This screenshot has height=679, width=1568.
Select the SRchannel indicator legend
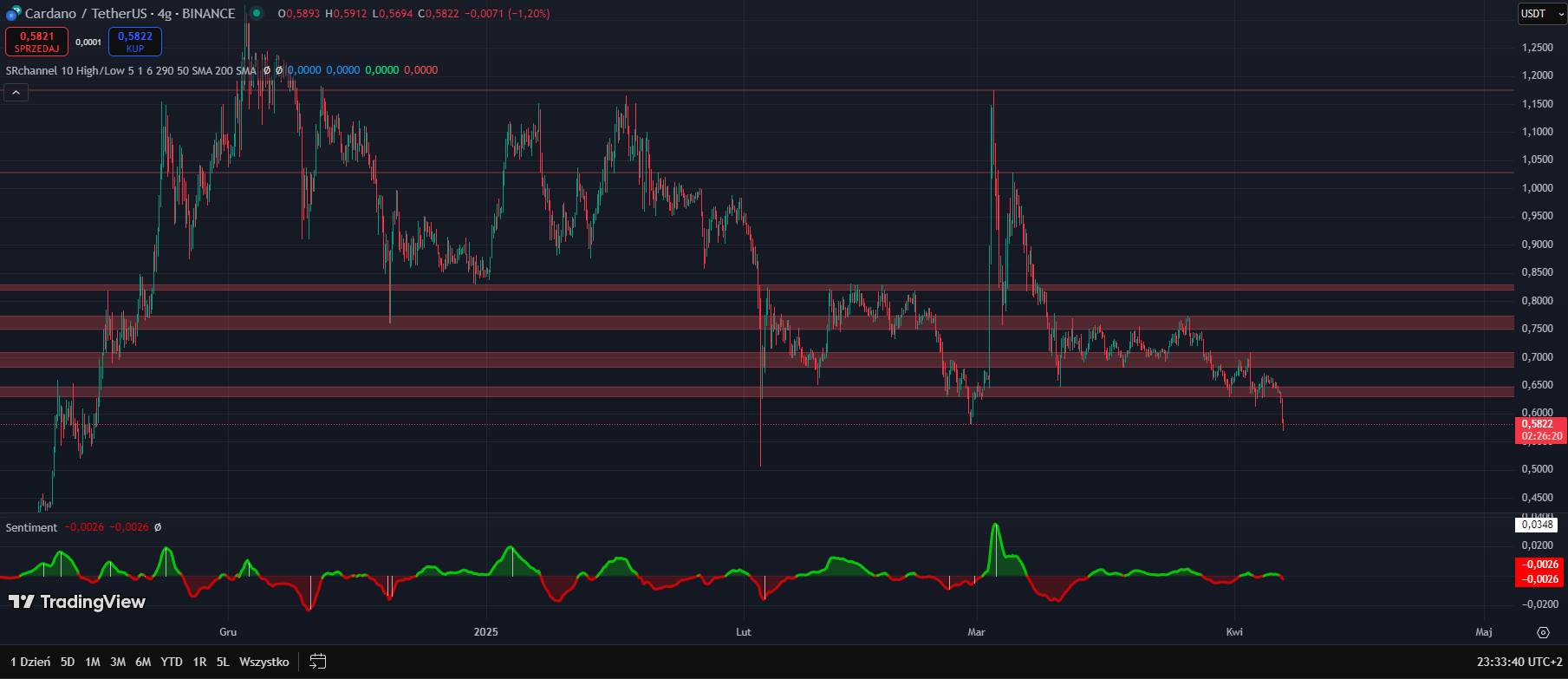(130, 70)
